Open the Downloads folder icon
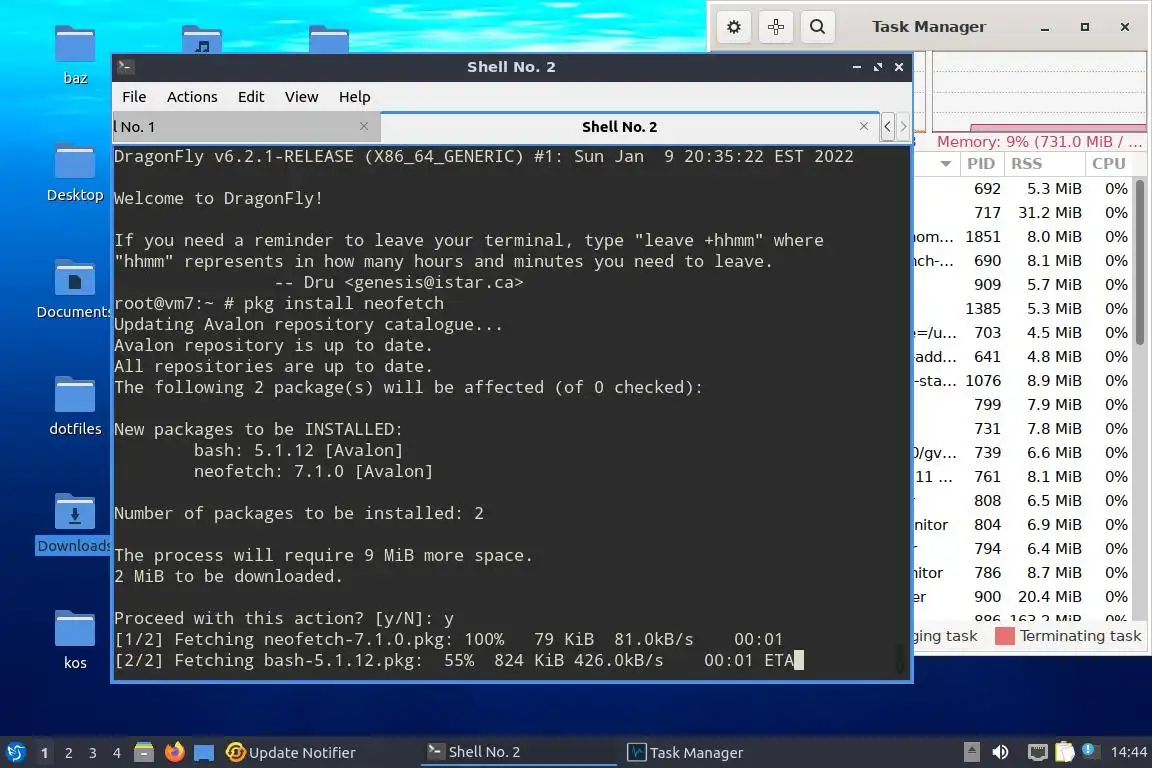The image size is (1152, 768). [x=74, y=523]
